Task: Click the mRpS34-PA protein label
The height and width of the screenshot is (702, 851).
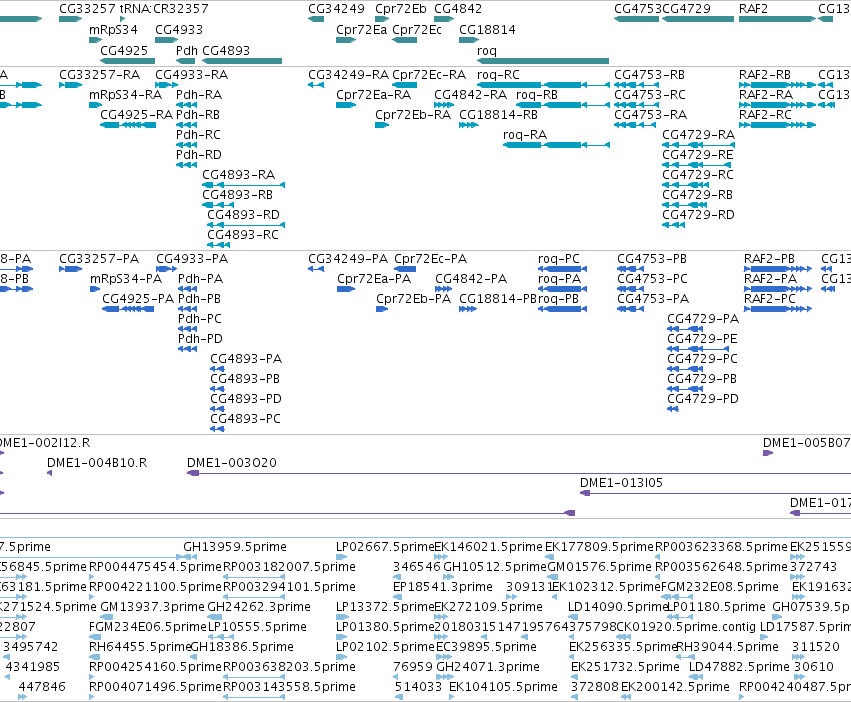Action: tap(126, 279)
